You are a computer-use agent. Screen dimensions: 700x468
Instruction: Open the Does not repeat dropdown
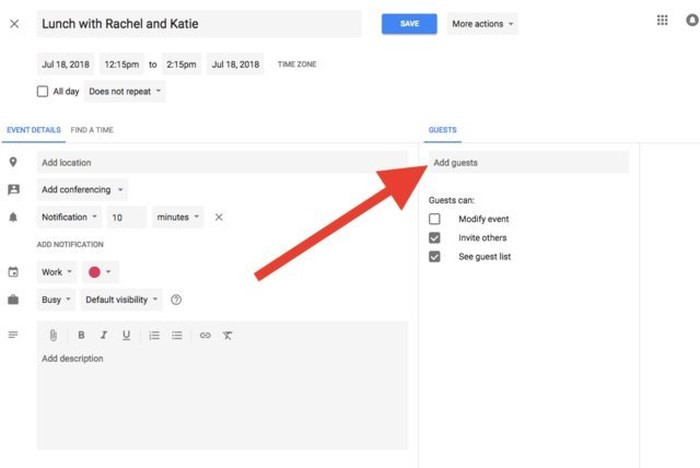[x=124, y=92]
